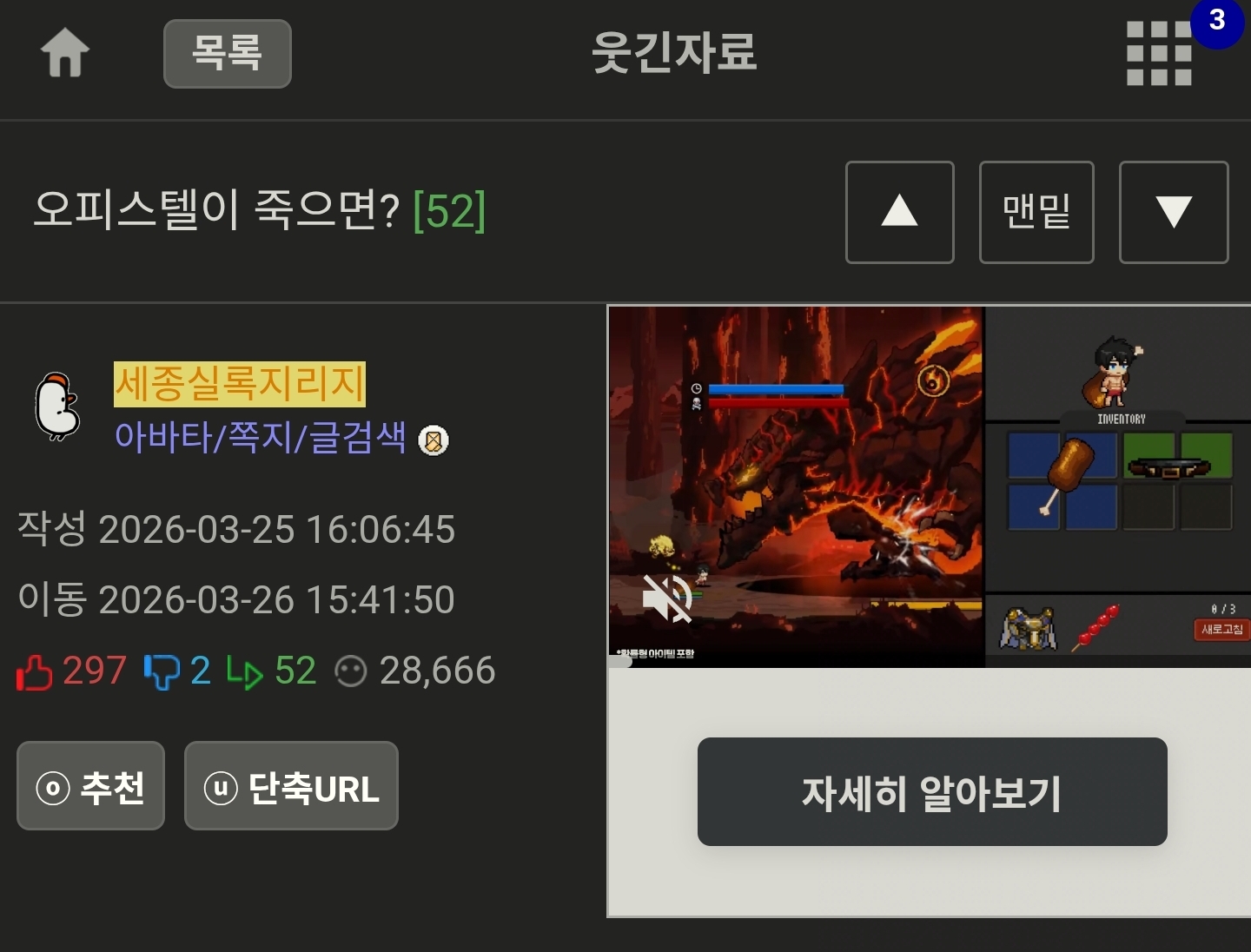Screen dimensions: 1251x952
Task: Copy short link via 단축URL
Action: (x=291, y=785)
